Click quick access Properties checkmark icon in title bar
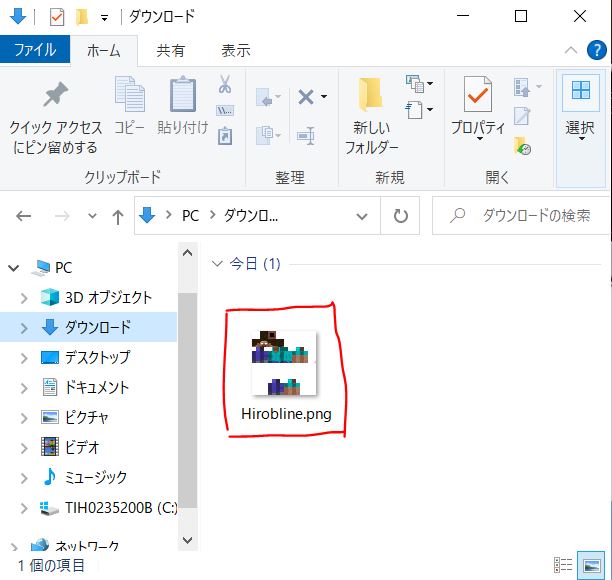Screen dimensions: 612x580 57,17
